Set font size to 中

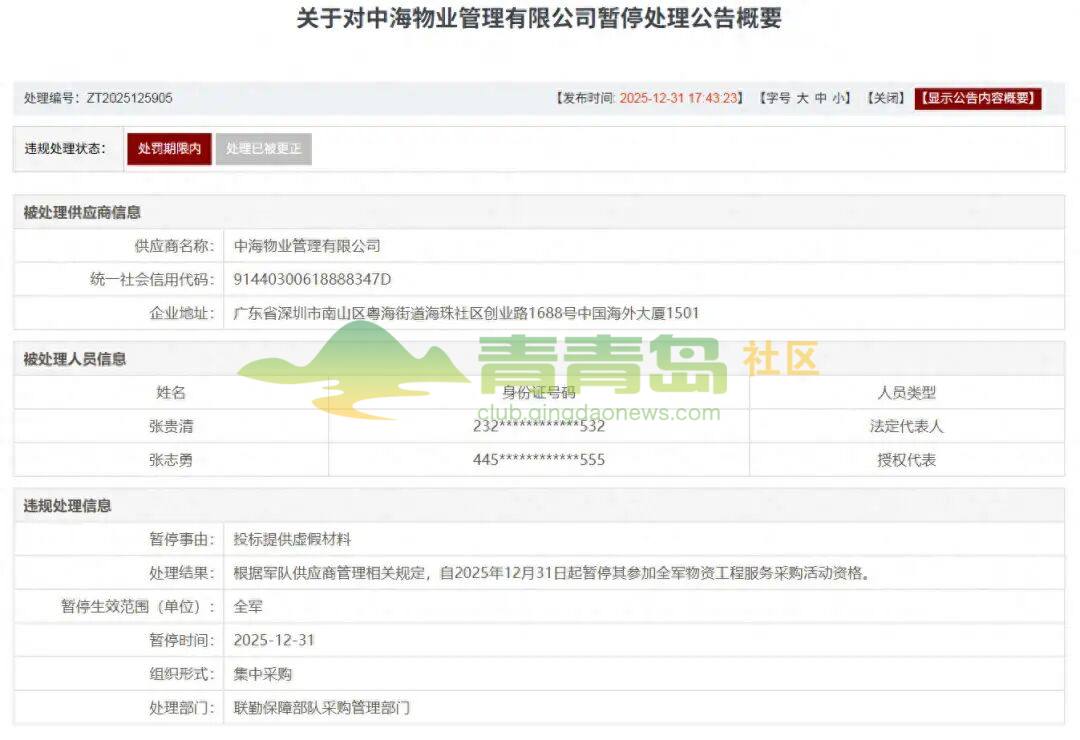coord(820,99)
